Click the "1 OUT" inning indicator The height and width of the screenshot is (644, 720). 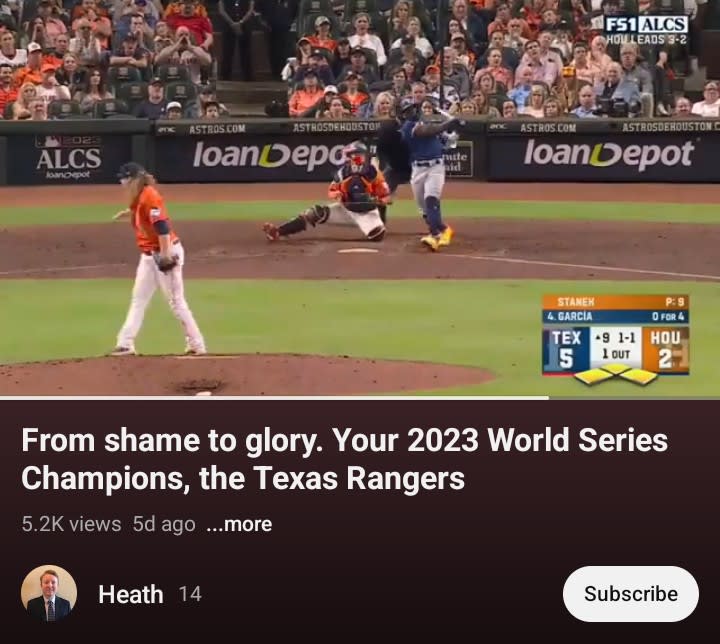coord(616,354)
